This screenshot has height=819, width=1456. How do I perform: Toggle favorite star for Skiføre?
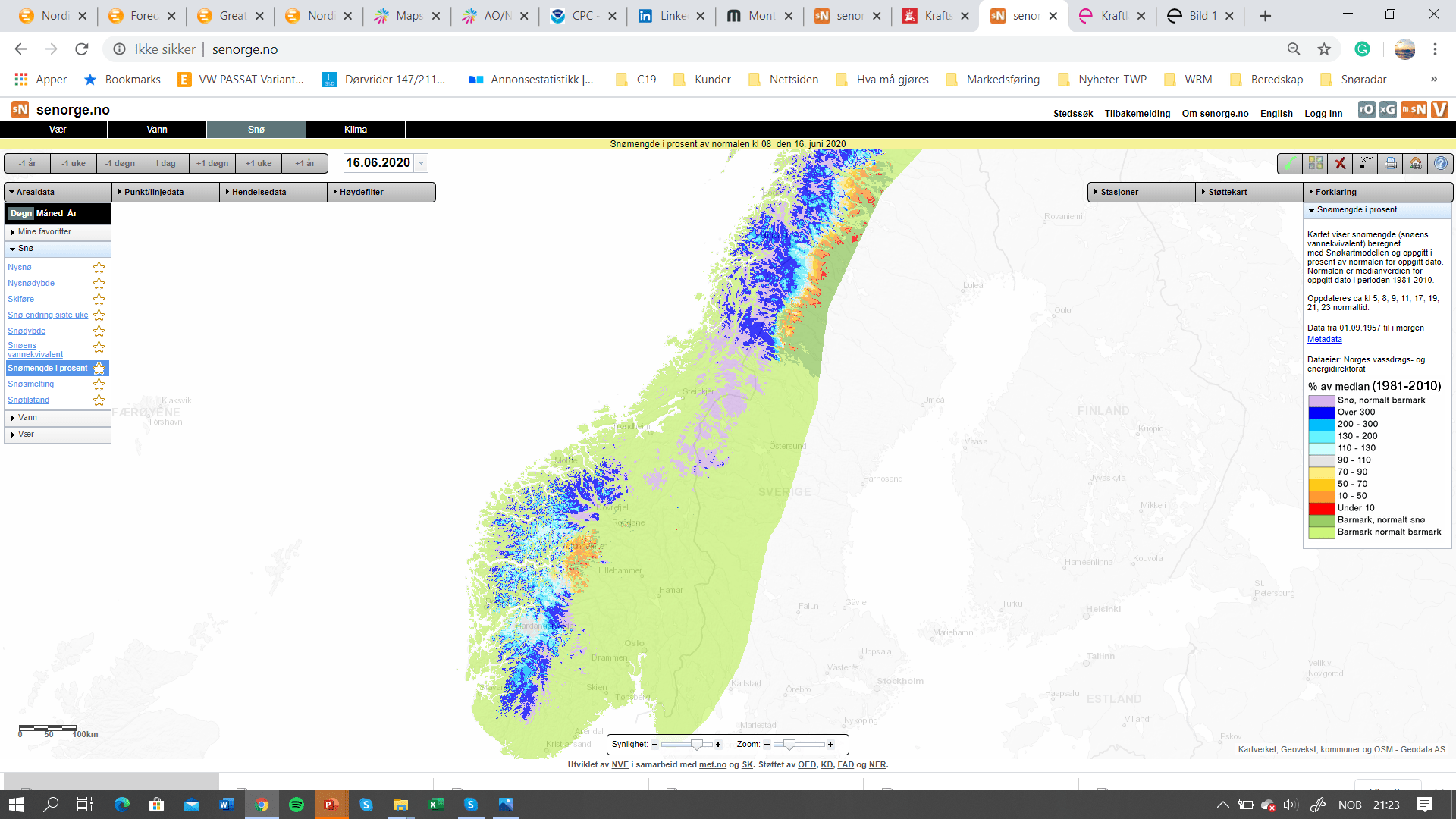coord(99,300)
